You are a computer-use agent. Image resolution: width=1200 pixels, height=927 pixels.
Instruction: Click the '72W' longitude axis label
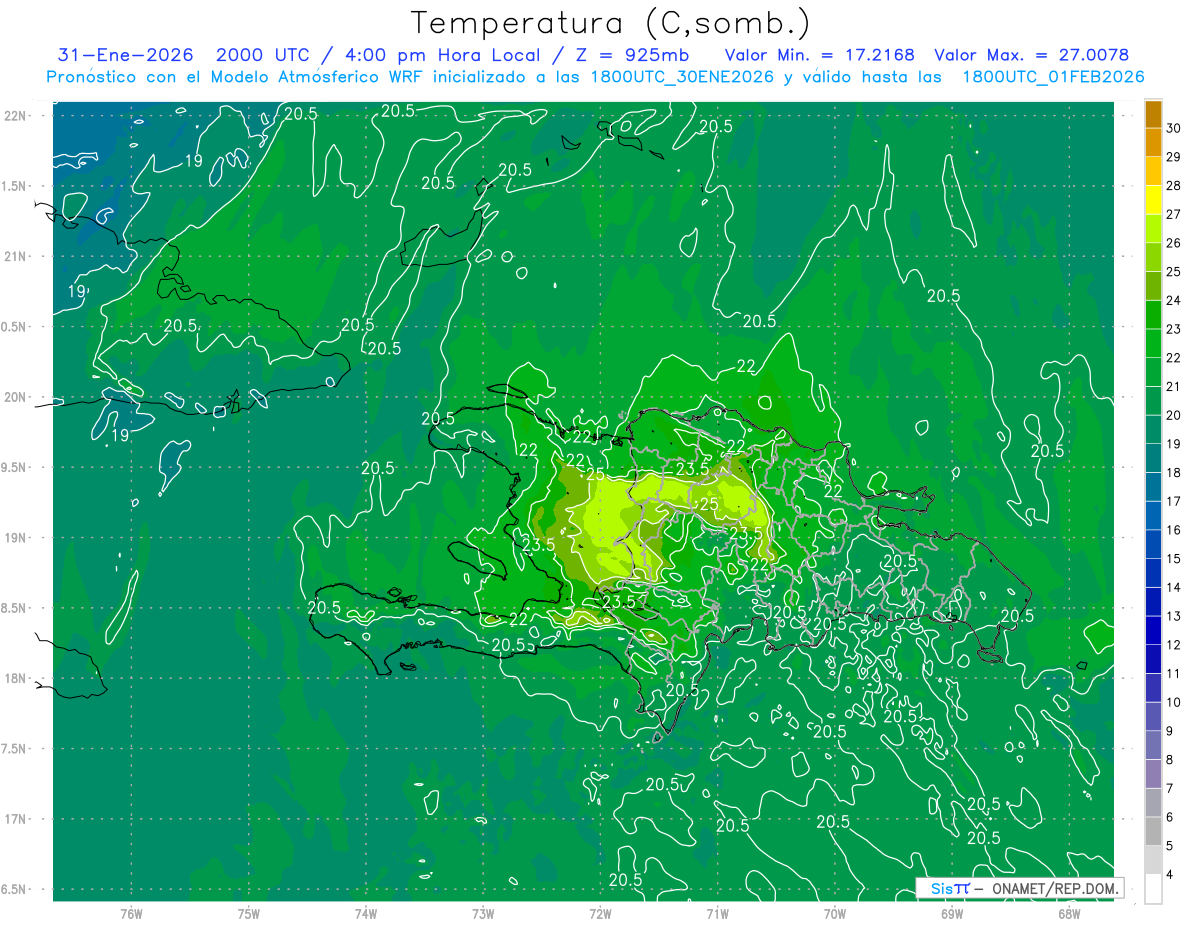(x=600, y=913)
